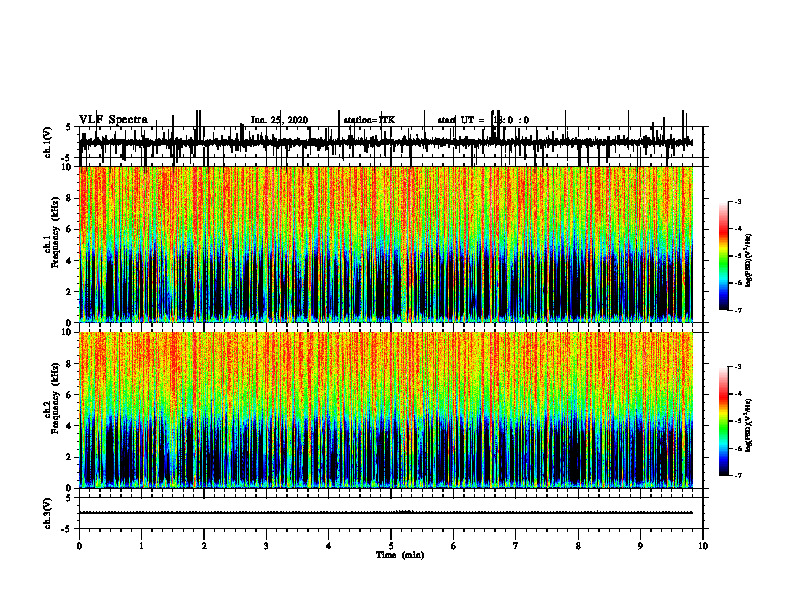Click the "-7" value on ch.2 color bar
Image resolution: width=792 pixels, height=612 pixels.
tap(738, 475)
